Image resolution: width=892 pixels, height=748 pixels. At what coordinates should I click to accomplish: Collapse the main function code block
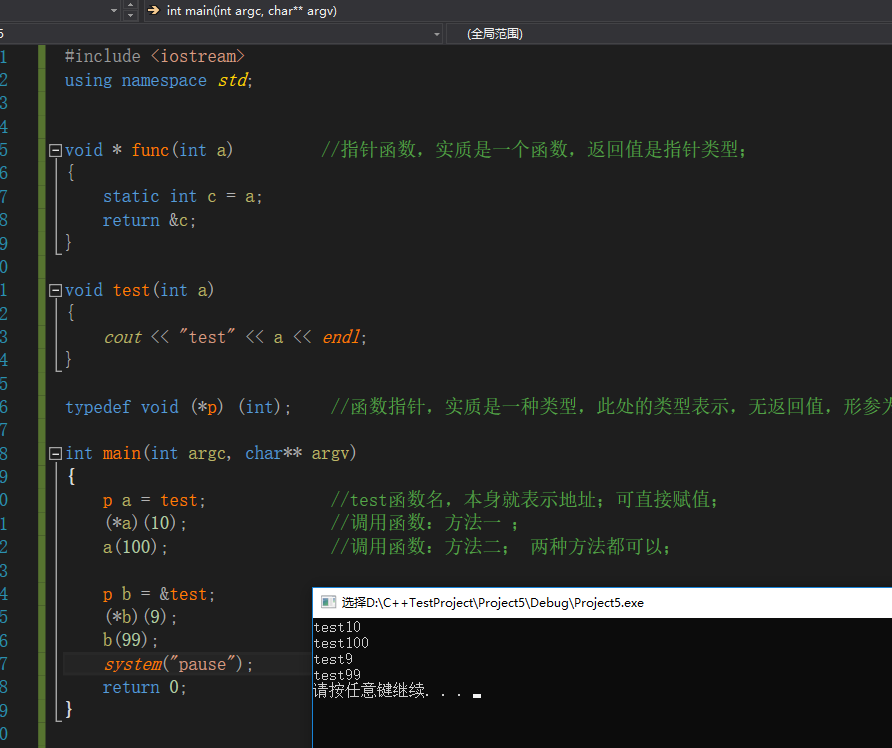(55, 453)
